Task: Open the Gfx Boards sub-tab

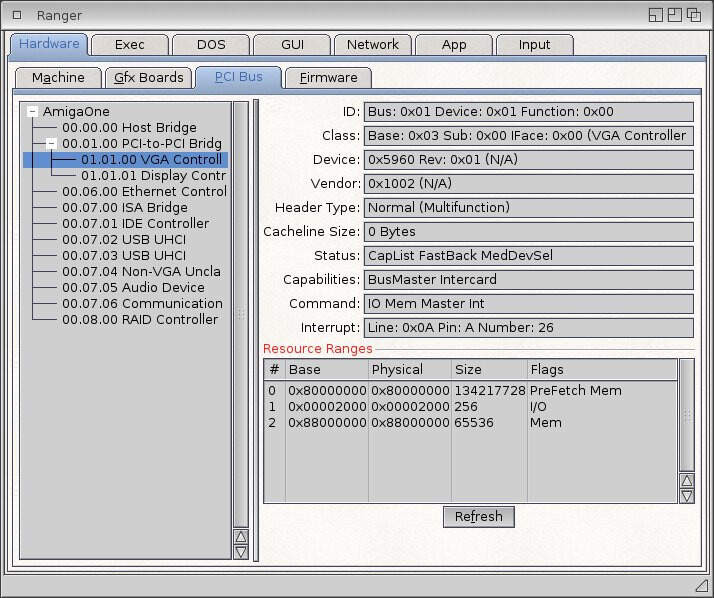Action: (149, 78)
